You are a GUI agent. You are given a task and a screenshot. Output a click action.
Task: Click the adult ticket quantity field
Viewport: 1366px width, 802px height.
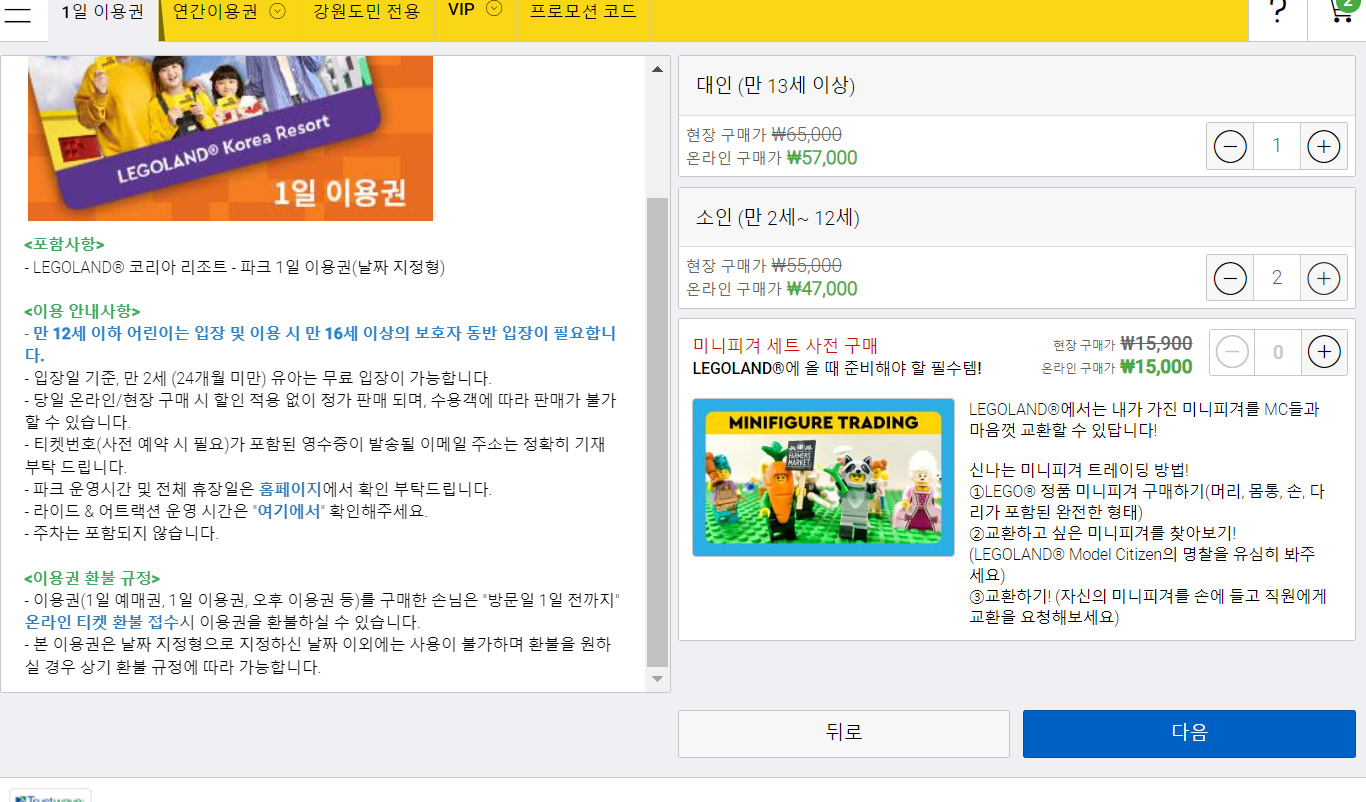point(1276,146)
